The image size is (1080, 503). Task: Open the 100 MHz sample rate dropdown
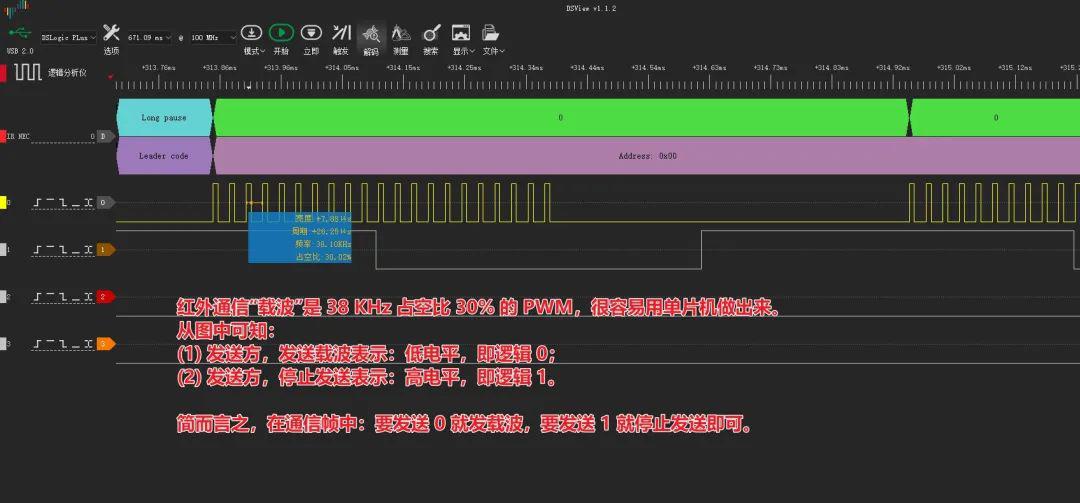[213, 38]
